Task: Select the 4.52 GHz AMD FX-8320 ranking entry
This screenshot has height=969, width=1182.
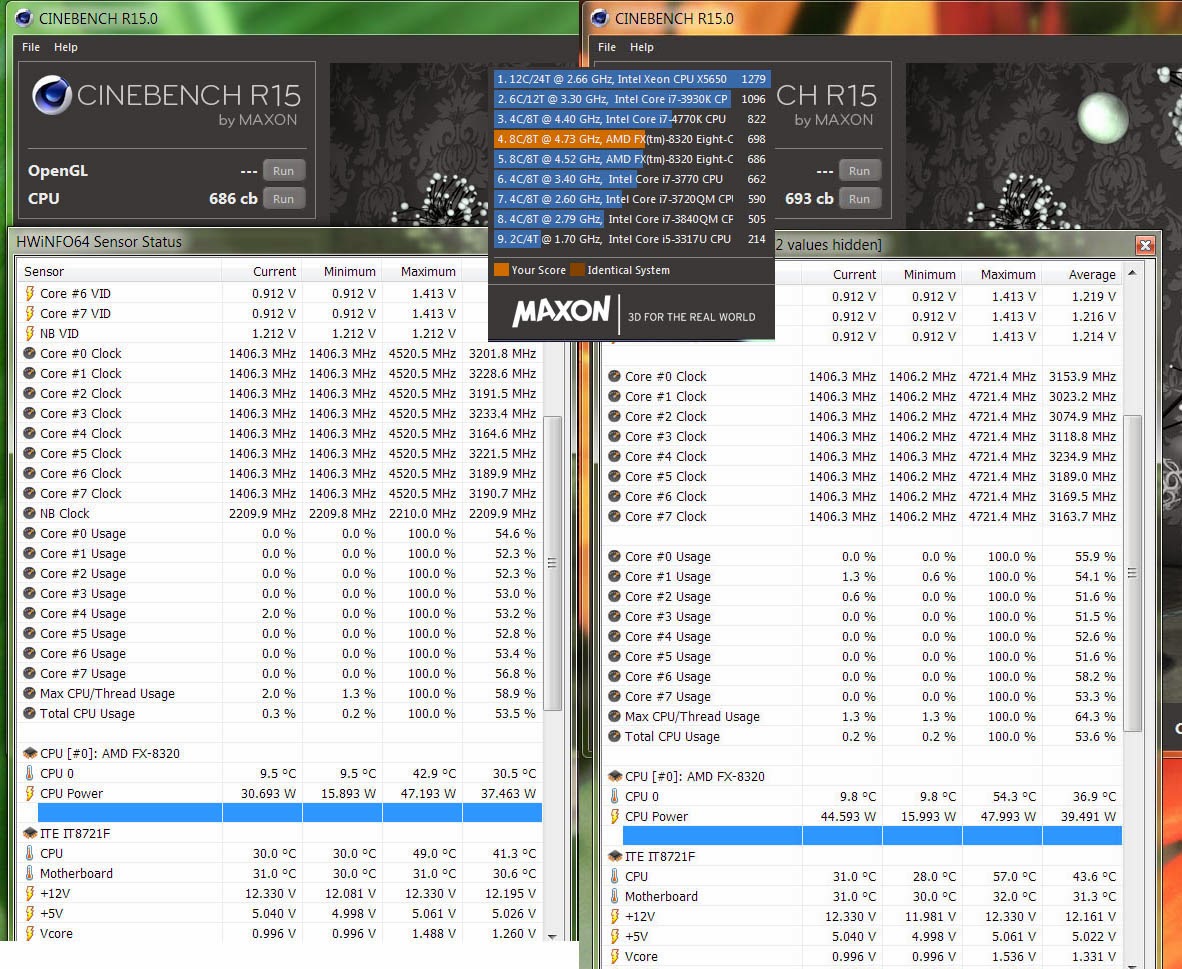Action: [x=632, y=159]
